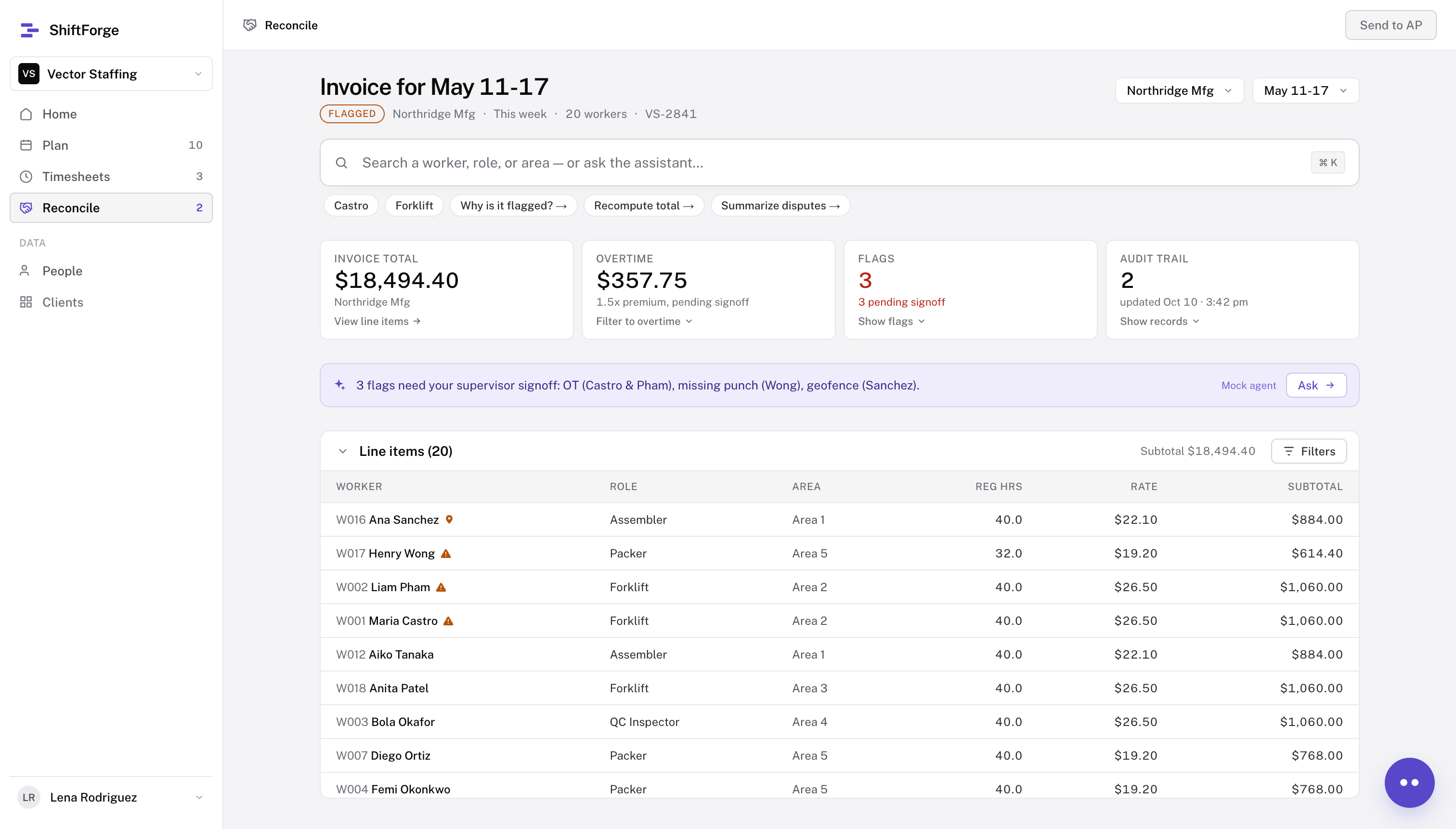Viewport: 1456px width, 829px height.
Task: Click the Recompute total chip
Action: (643, 206)
